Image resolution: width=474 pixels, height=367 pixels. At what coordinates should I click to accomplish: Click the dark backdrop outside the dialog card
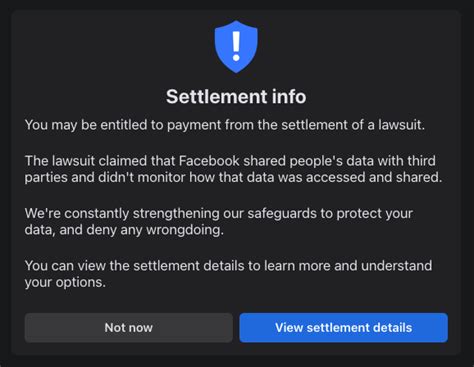coord(5,183)
